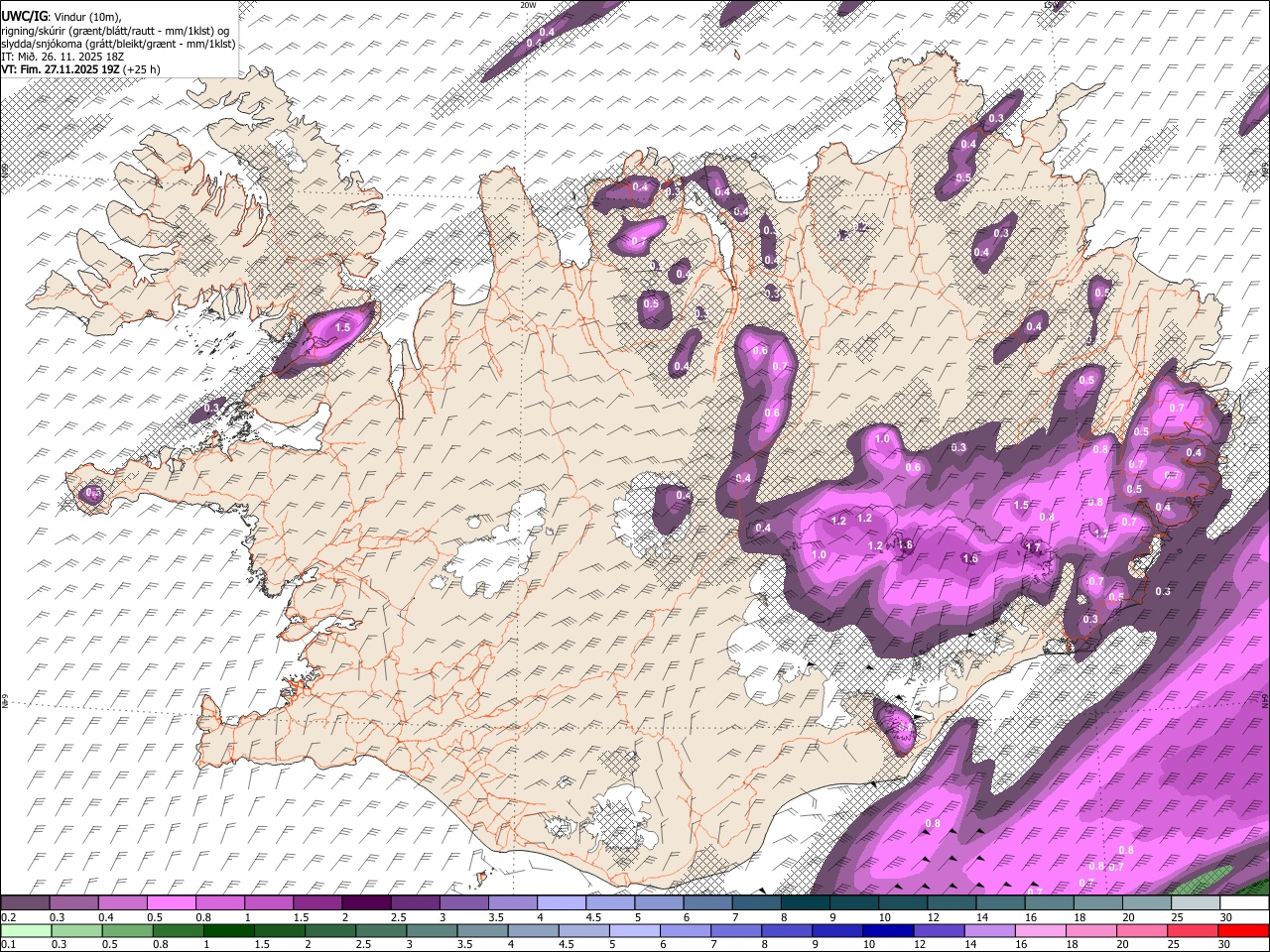Click the "(+25 h)" forecast offset text
Viewport: 1270px width, 952px height.
(x=142, y=69)
